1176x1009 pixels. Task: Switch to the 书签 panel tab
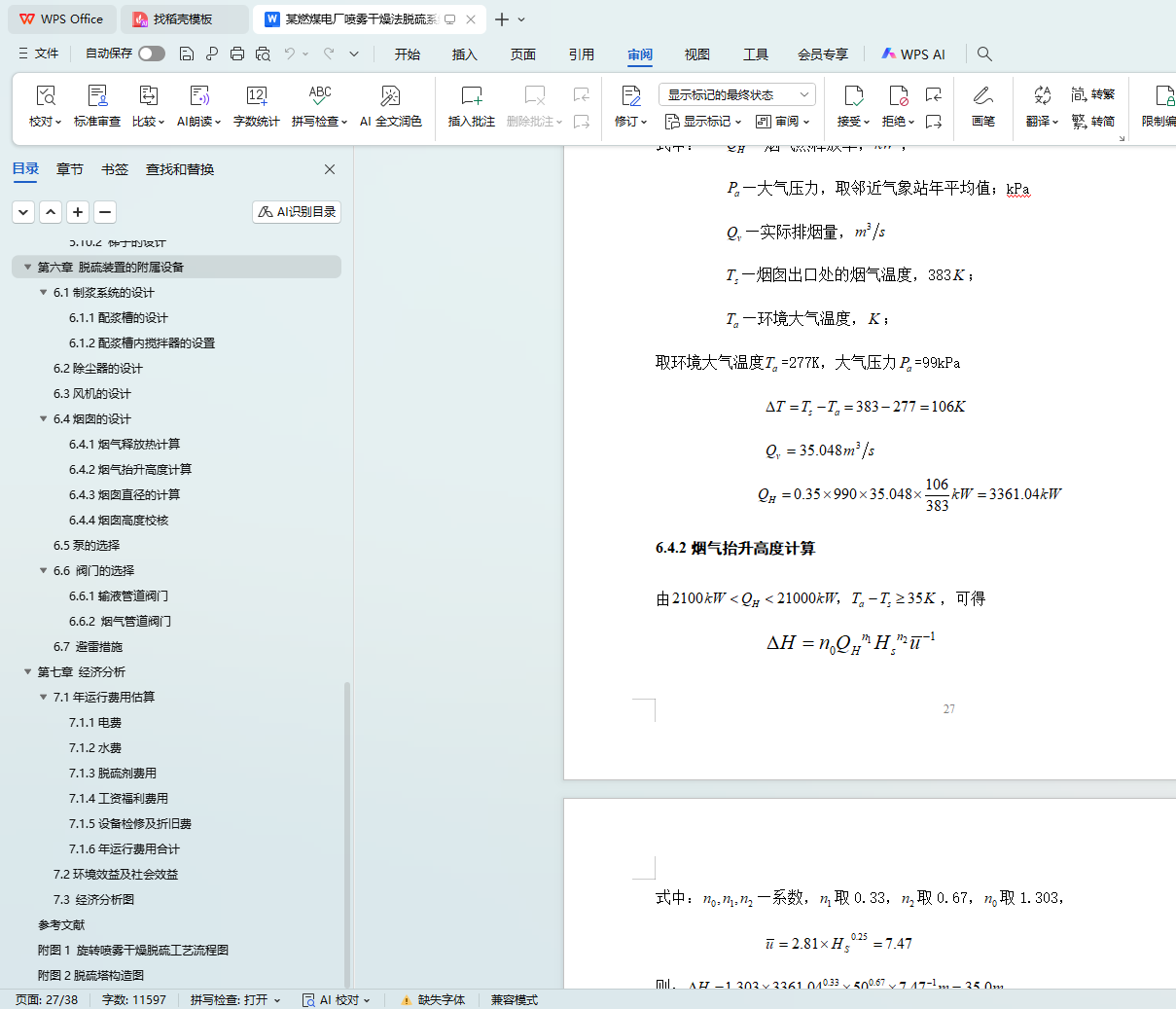pos(115,169)
